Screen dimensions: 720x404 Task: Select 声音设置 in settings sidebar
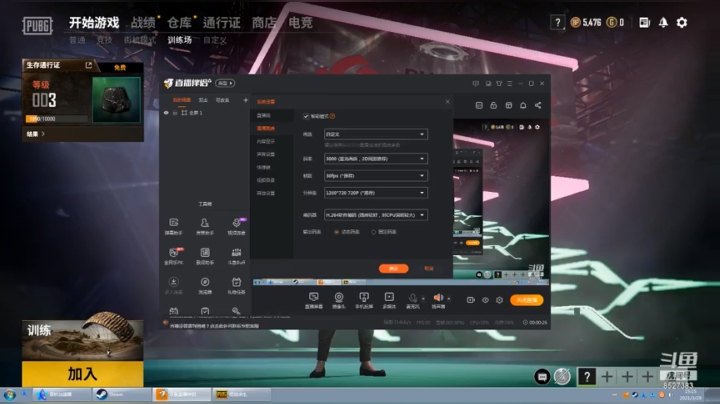click(x=266, y=154)
